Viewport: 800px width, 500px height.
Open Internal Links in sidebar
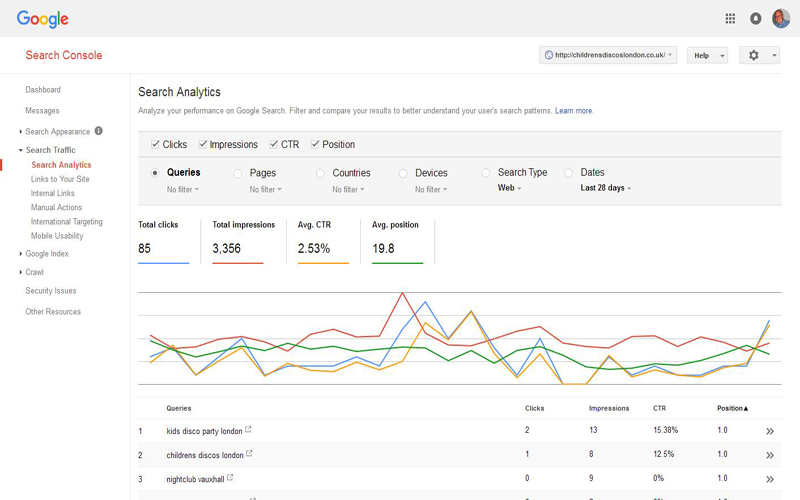53,193
